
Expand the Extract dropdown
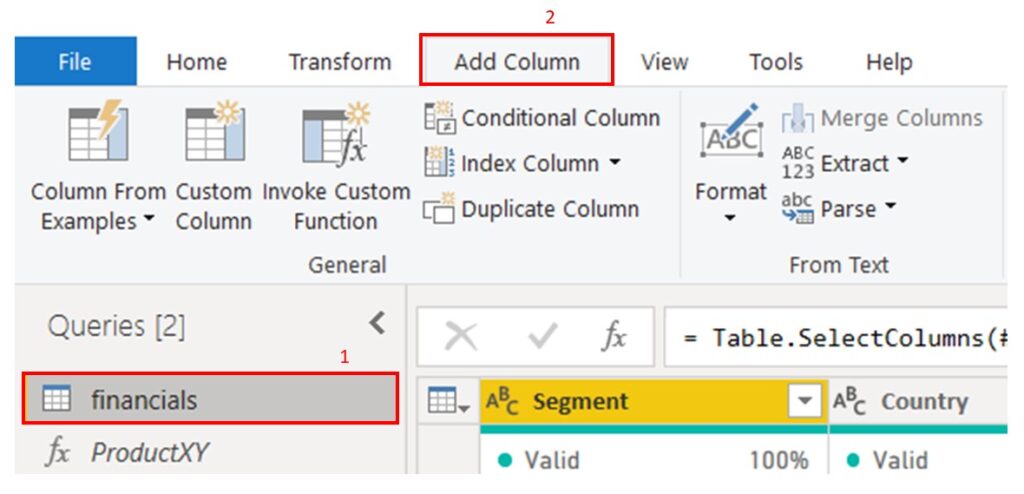pyautogui.click(x=902, y=162)
